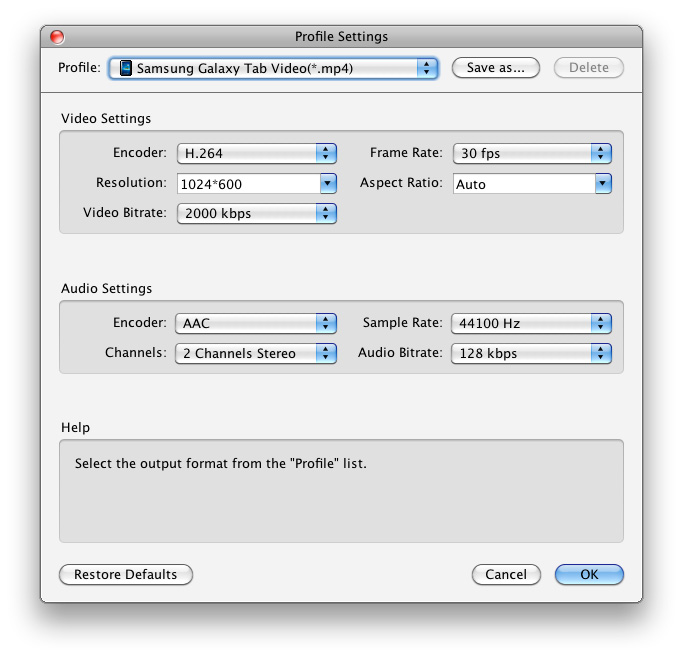This screenshot has width=683, height=658.
Task: Confirm settings with the OK button
Action: point(589,574)
